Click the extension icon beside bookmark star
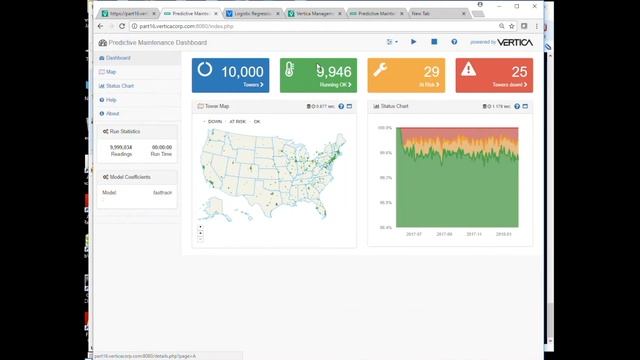The height and width of the screenshot is (360, 640). [524, 26]
